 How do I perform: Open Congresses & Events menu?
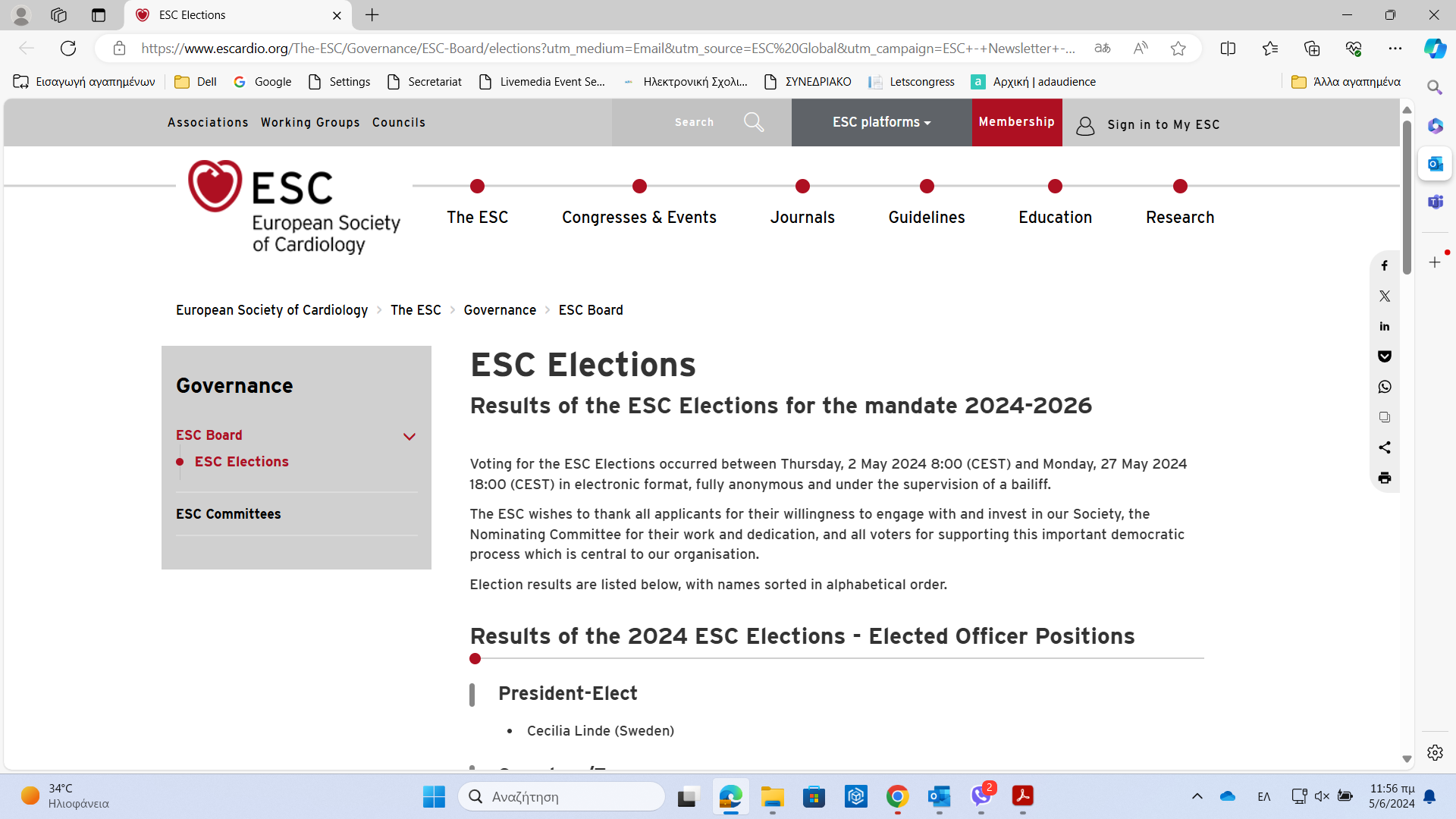pos(639,218)
